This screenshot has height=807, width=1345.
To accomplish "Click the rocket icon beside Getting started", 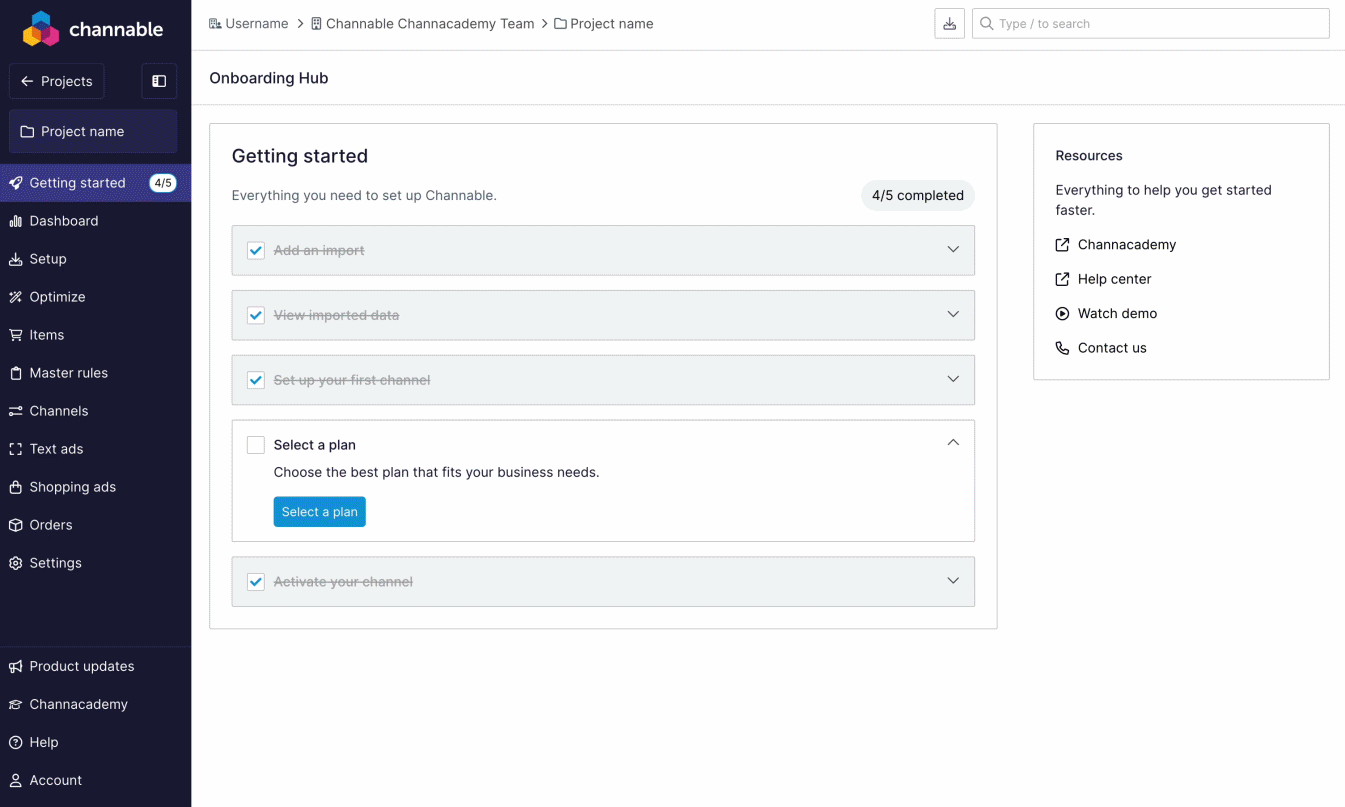I will pos(15,183).
